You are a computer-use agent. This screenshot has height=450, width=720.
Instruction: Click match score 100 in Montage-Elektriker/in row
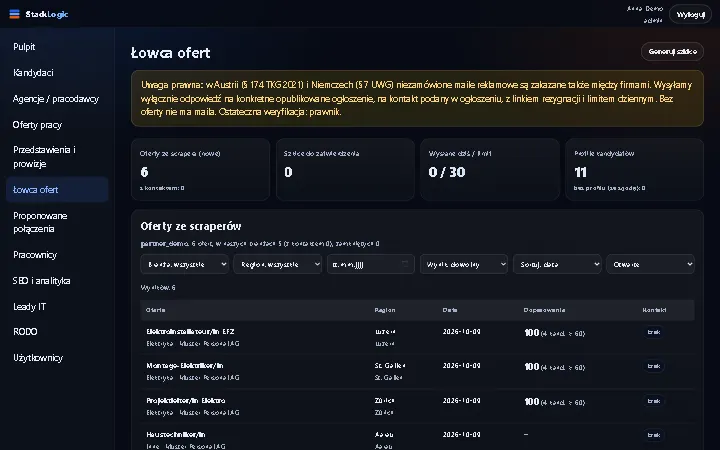tap(532, 367)
